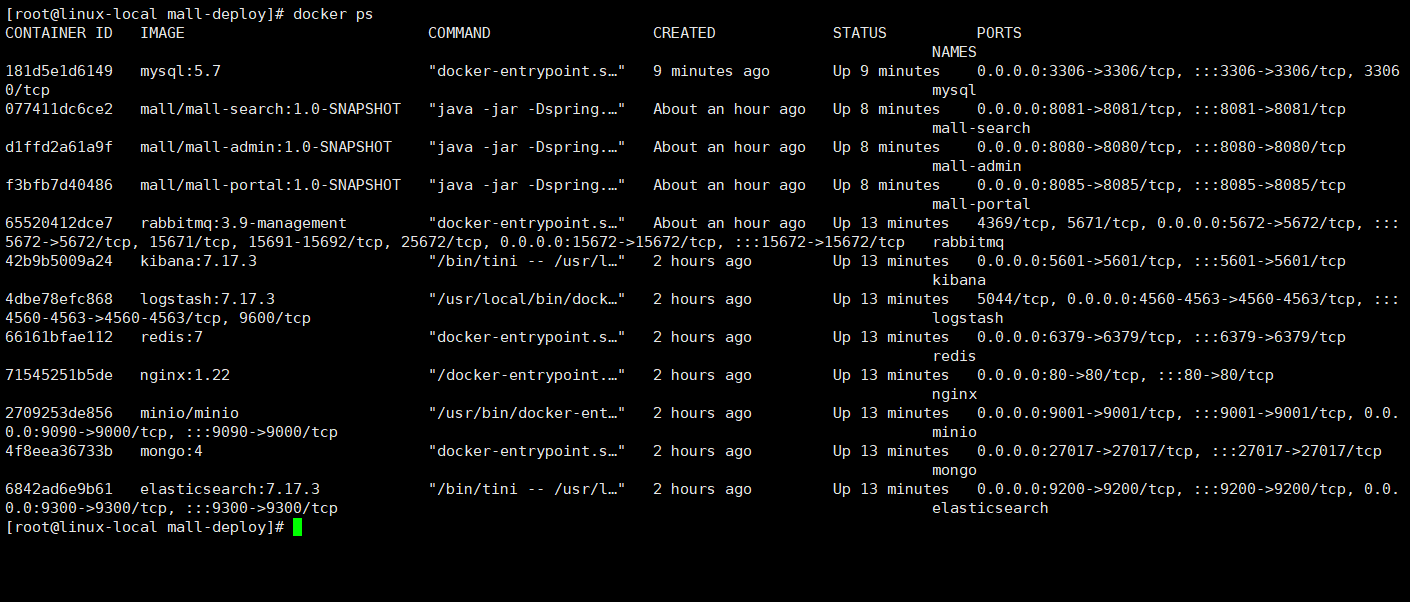Viewport: 1410px width, 602px height.
Task: Click 'Up 9 minutes' status
Action: (887, 71)
